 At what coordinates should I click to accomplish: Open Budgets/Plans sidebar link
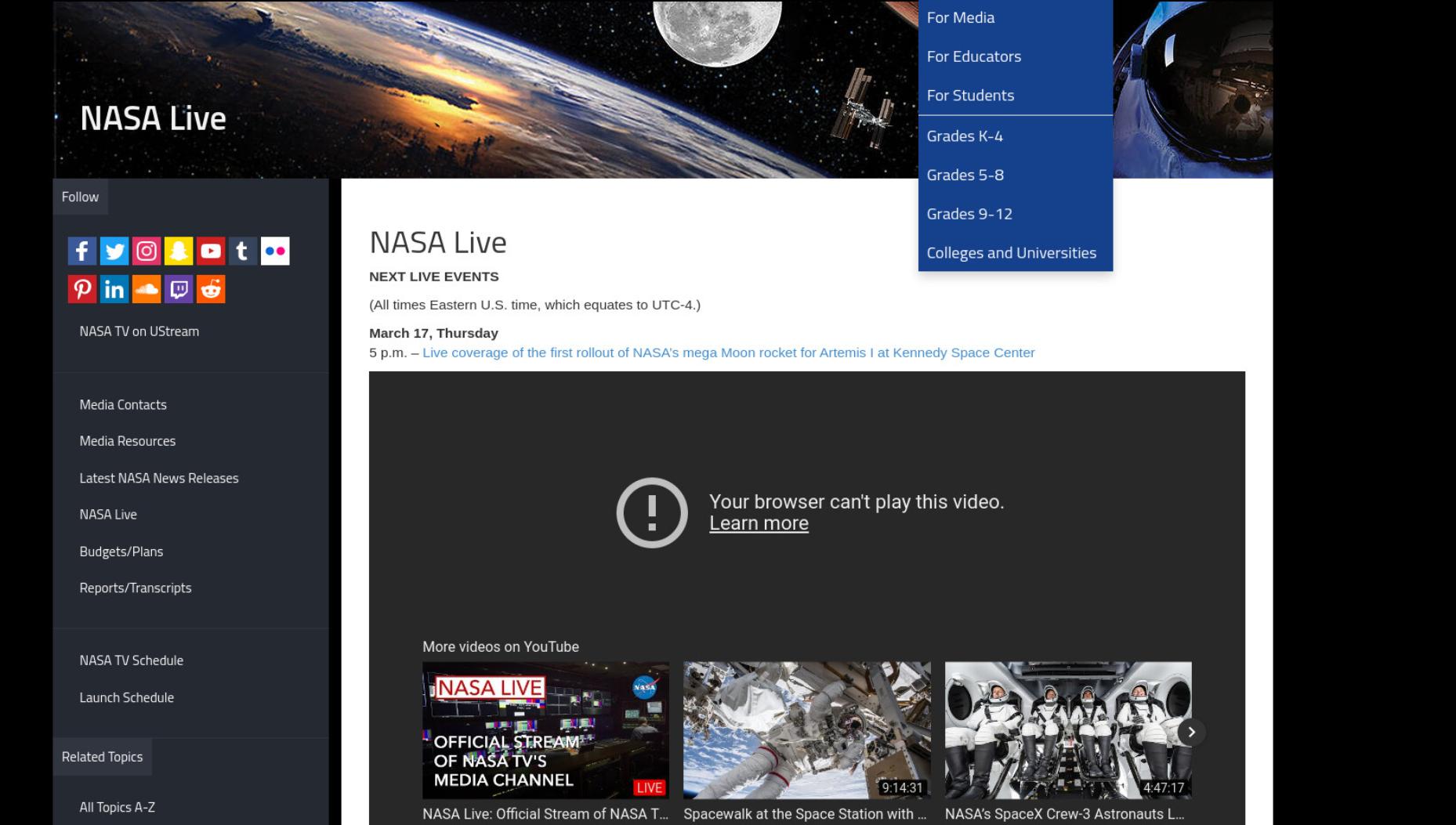(121, 552)
